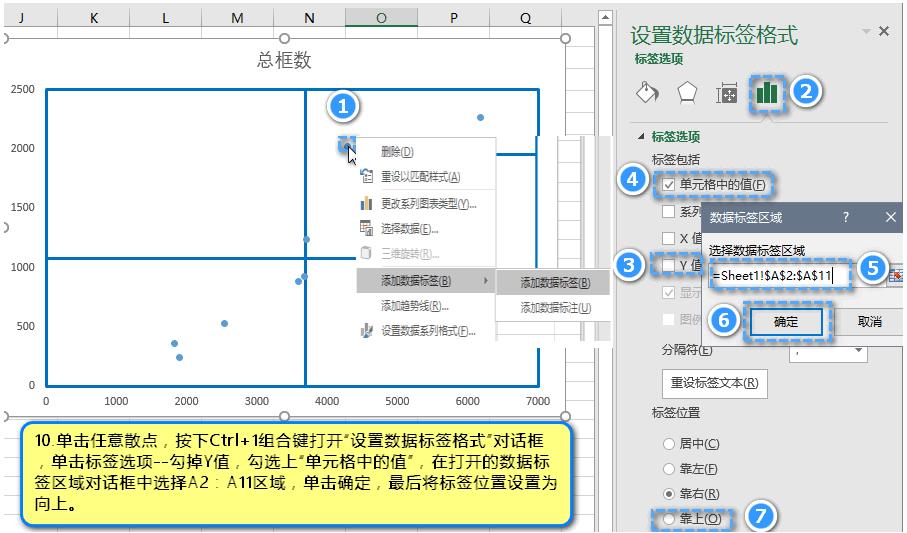The width and height of the screenshot is (907, 533).
Task: Click inside the 选择数据标签区域 range field
Action: [x=779, y=274]
